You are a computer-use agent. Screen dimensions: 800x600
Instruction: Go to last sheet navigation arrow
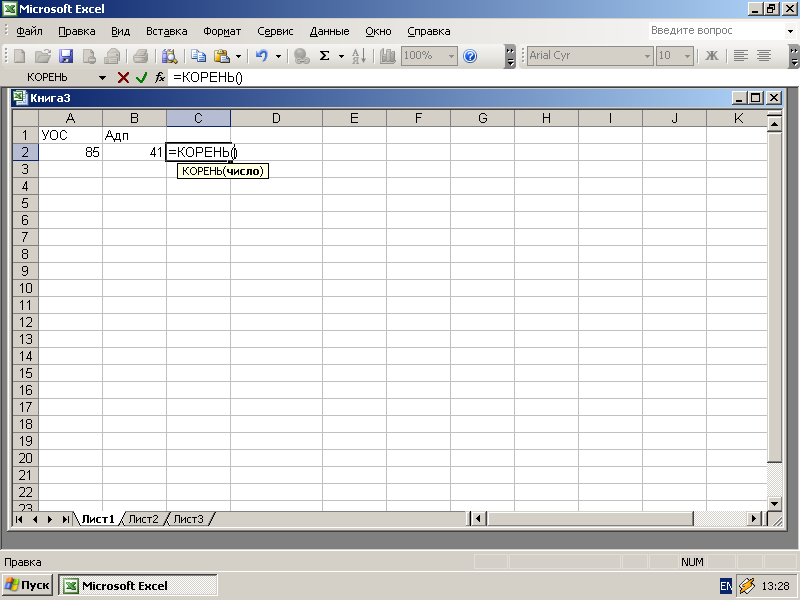(x=66, y=519)
